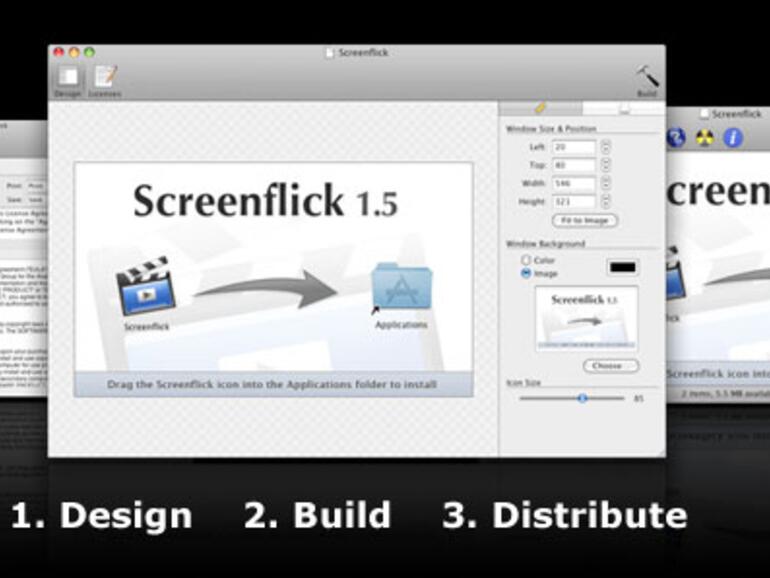The width and height of the screenshot is (770, 578).
Task: Click the Top position field
Action: coord(574,165)
